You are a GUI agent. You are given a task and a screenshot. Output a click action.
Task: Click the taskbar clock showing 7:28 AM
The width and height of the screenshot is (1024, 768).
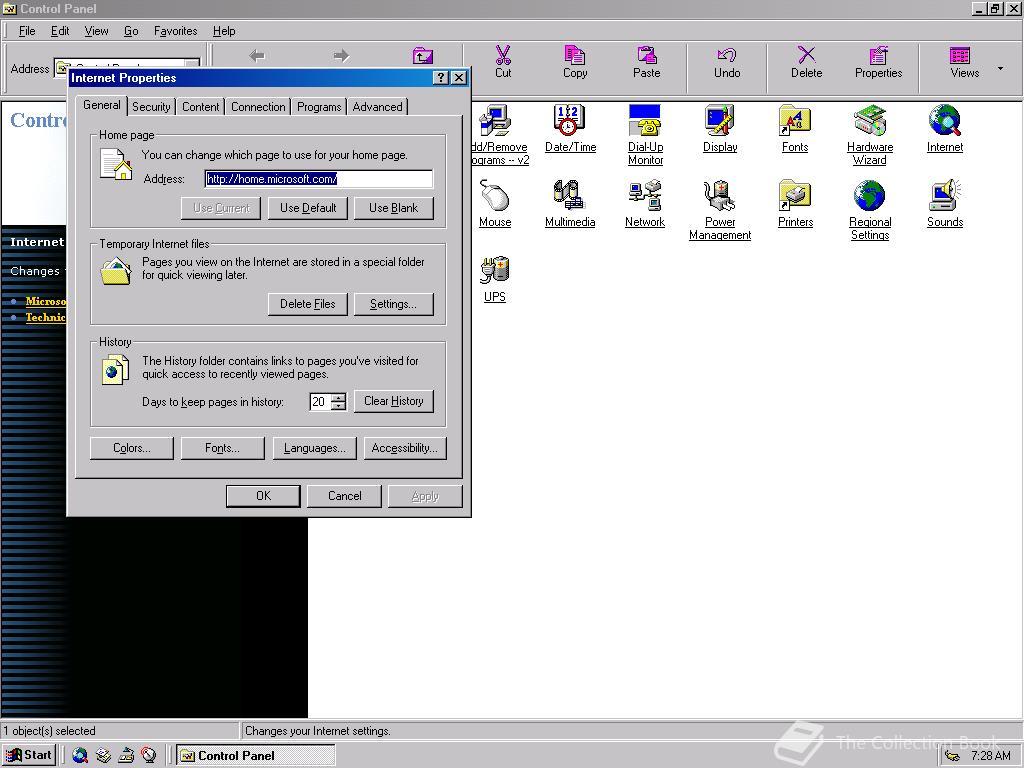pyautogui.click(x=990, y=756)
